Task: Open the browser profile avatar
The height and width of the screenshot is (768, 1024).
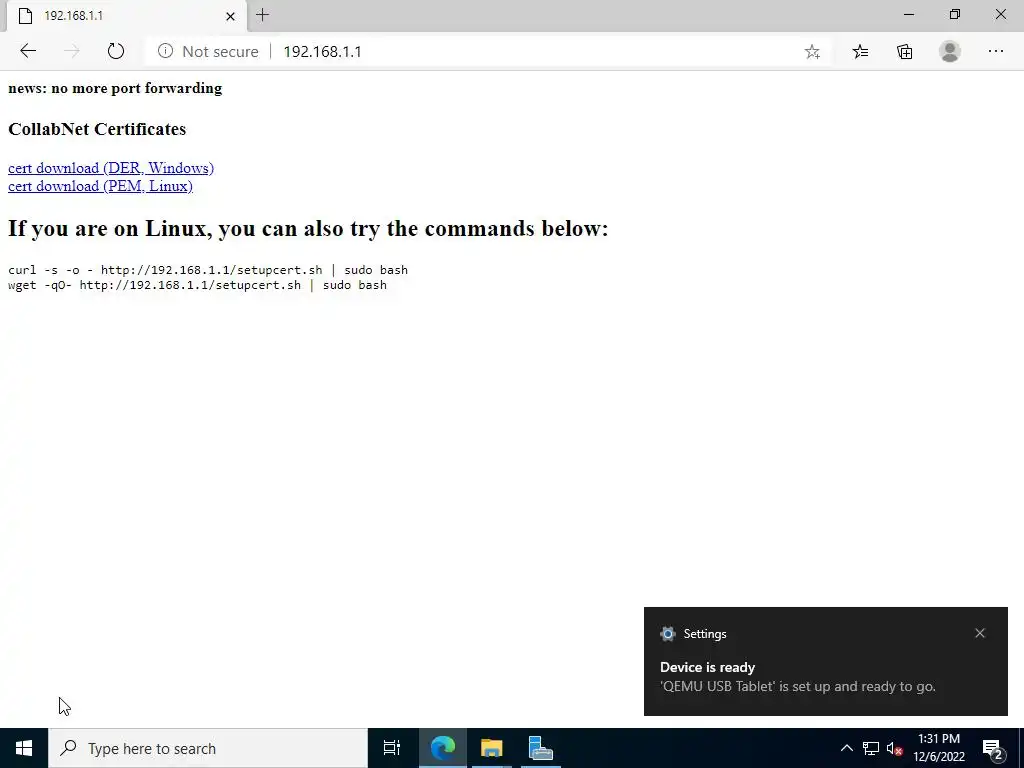Action: (950, 51)
